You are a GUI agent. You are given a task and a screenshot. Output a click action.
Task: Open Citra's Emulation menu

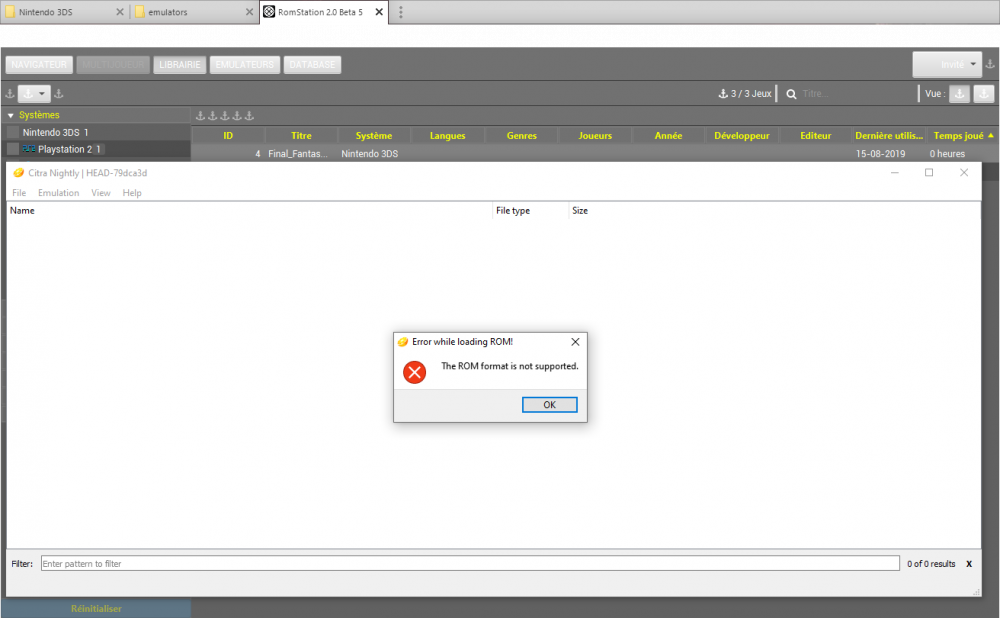(x=59, y=193)
